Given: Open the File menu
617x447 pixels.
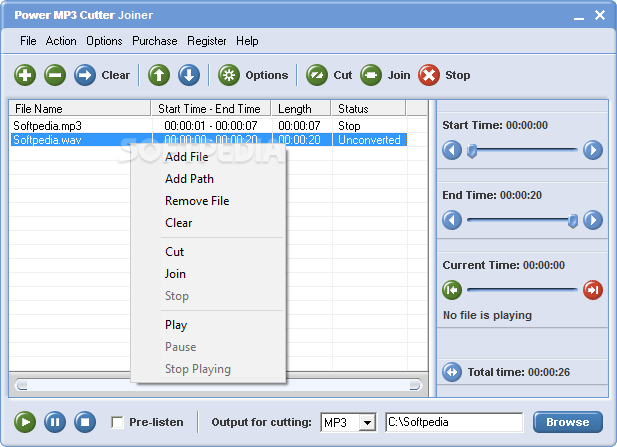Looking at the screenshot, I should 28,41.
